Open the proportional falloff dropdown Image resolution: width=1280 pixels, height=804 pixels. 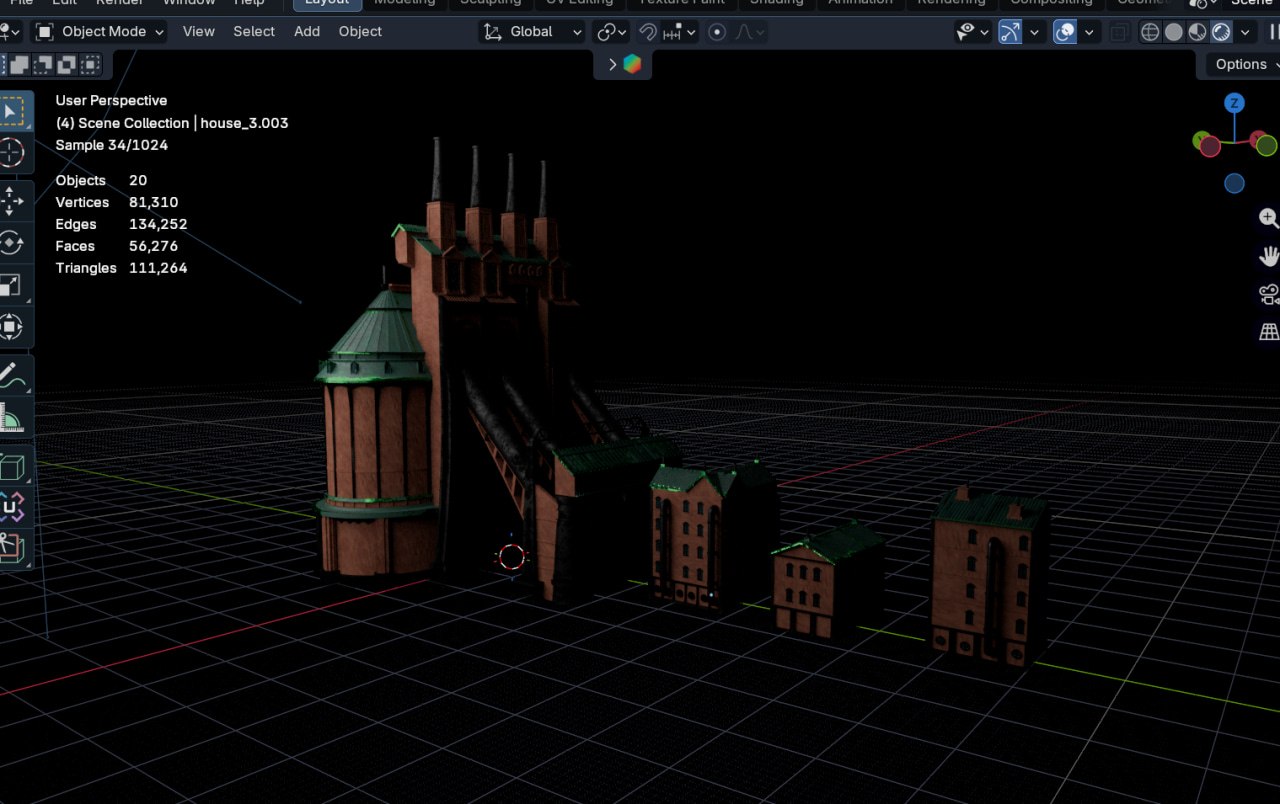pos(749,32)
